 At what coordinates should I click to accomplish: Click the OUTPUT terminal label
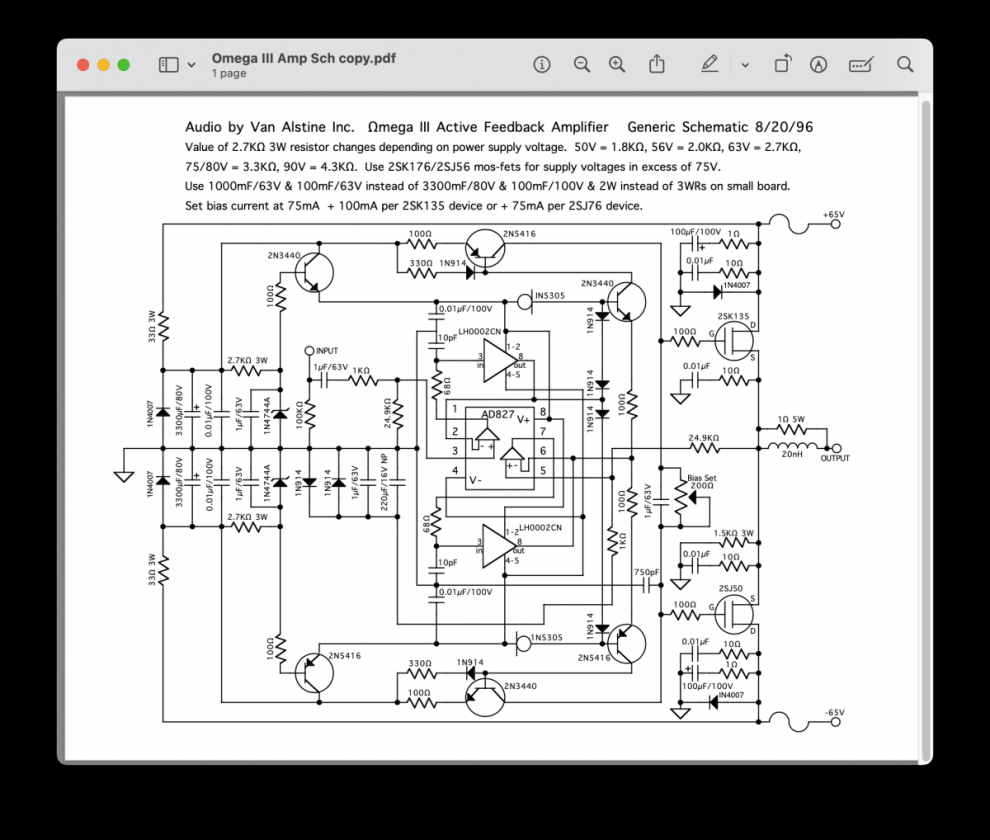click(x=835, y=459)
